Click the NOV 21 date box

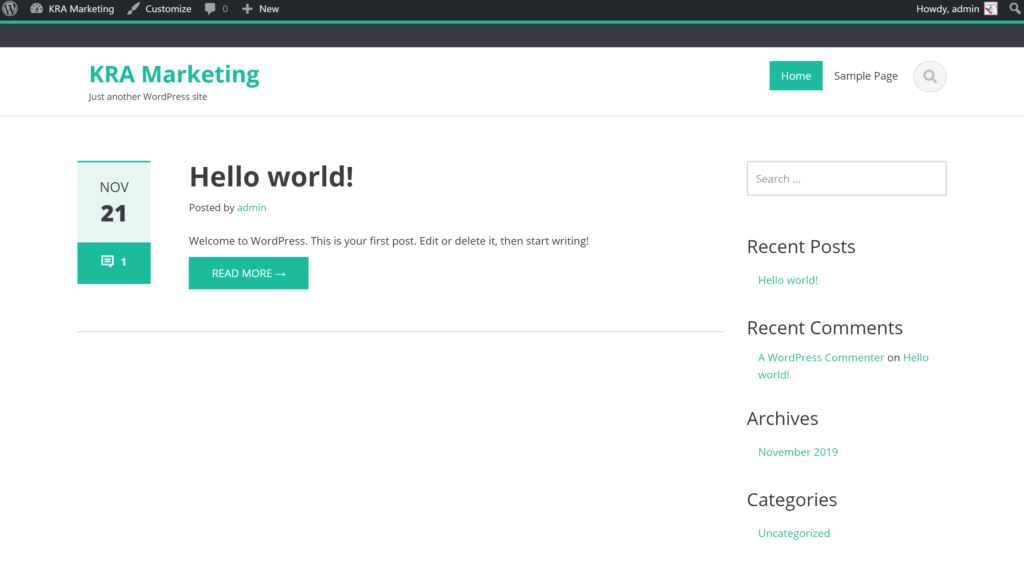point(114,202)
